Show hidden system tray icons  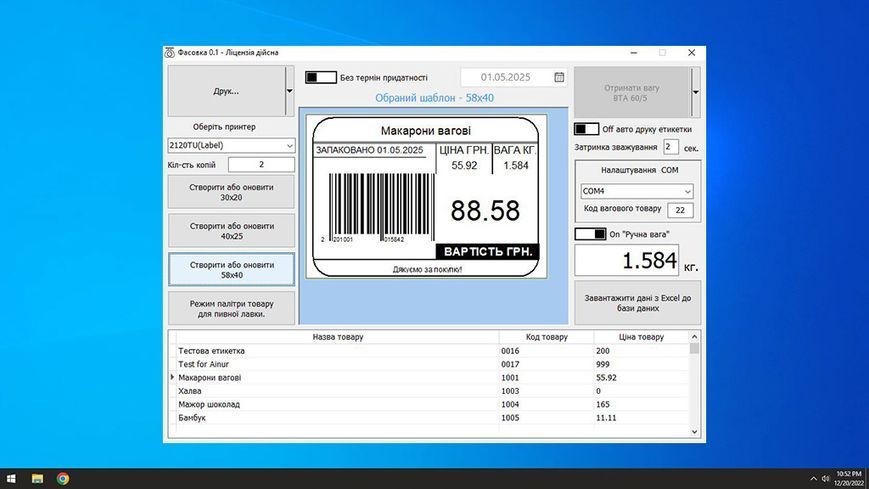point(813,478)
